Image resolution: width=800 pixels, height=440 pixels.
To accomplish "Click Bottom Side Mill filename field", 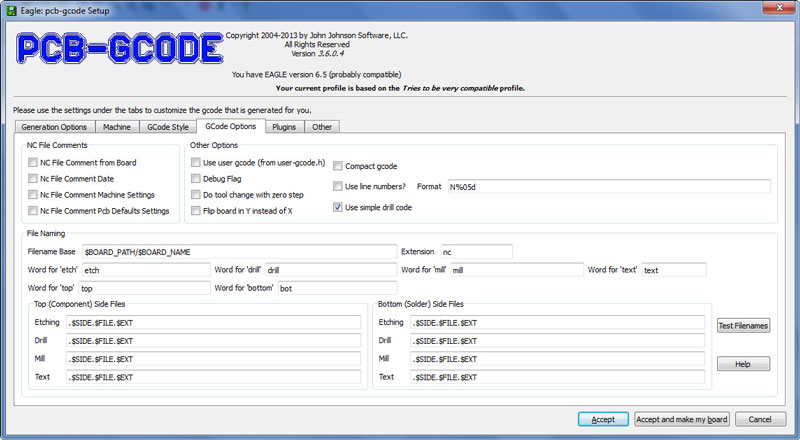I will pyautogui.click(x=558, y=359).
